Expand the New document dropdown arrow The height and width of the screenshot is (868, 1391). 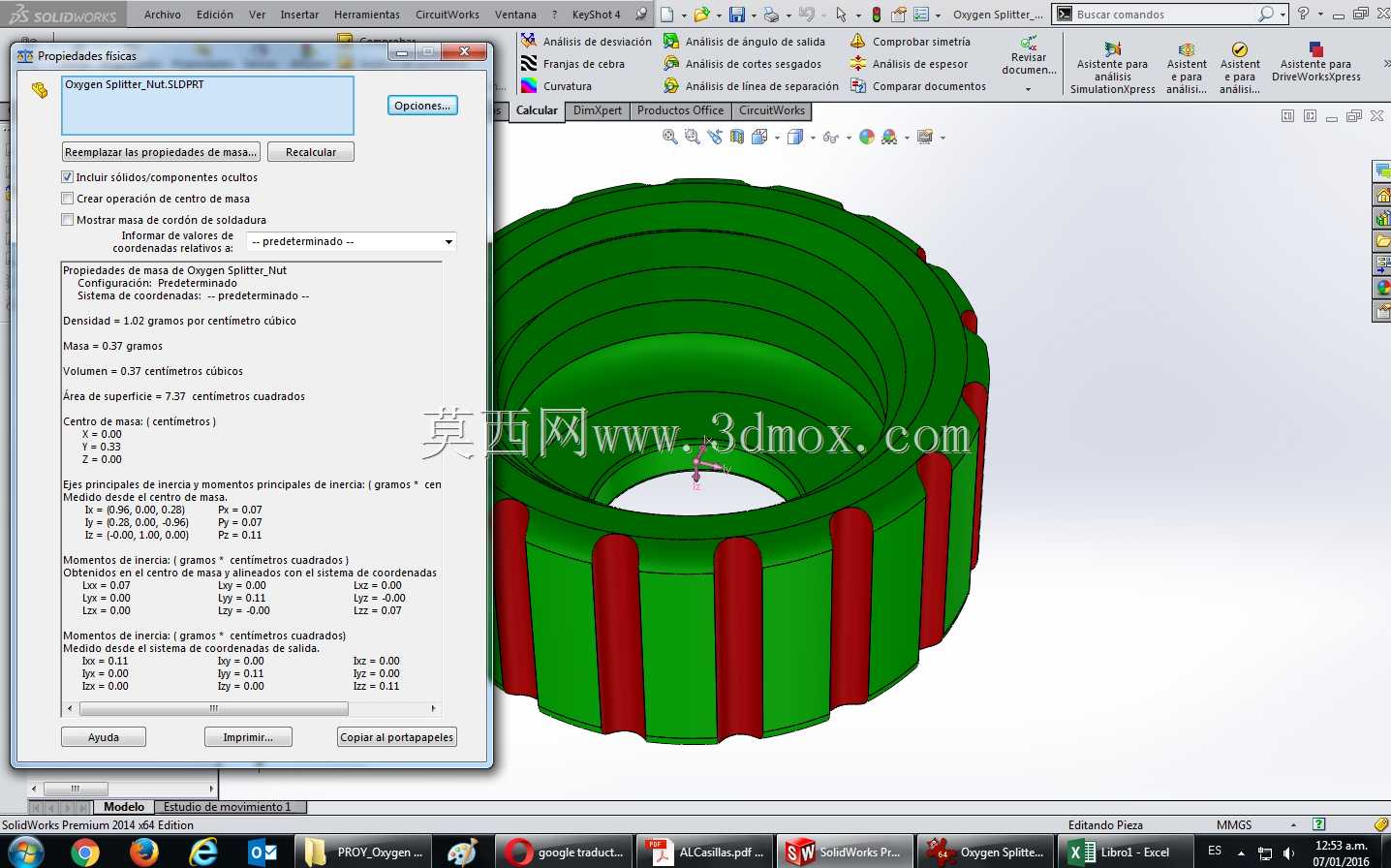point(684,15)
